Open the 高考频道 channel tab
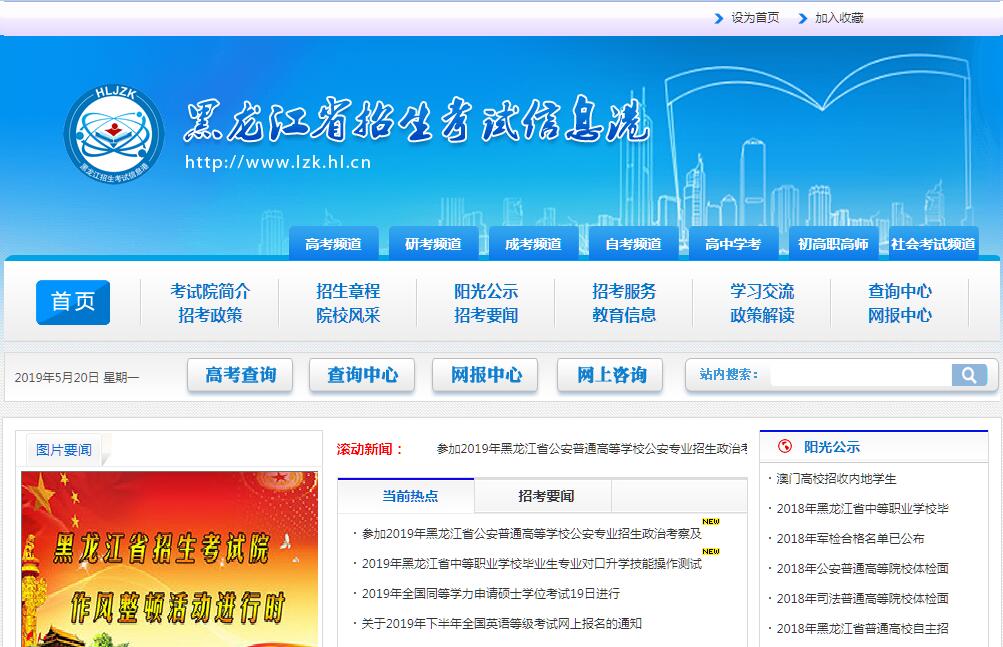 333,244
